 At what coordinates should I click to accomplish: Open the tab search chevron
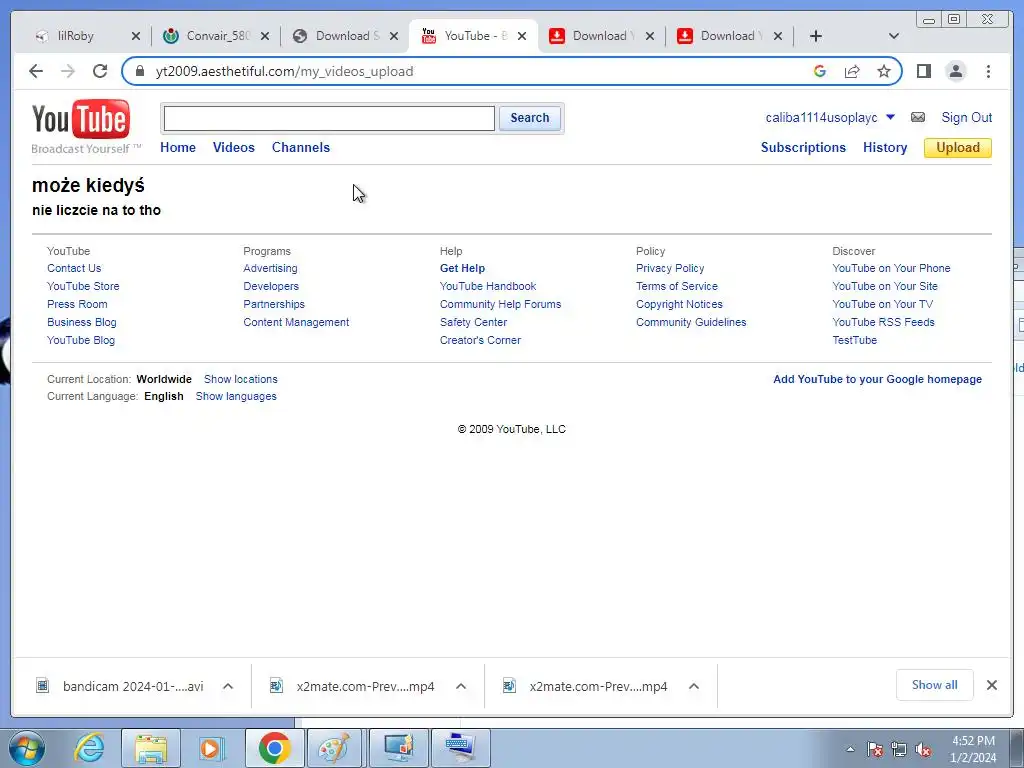click(894, 36)
